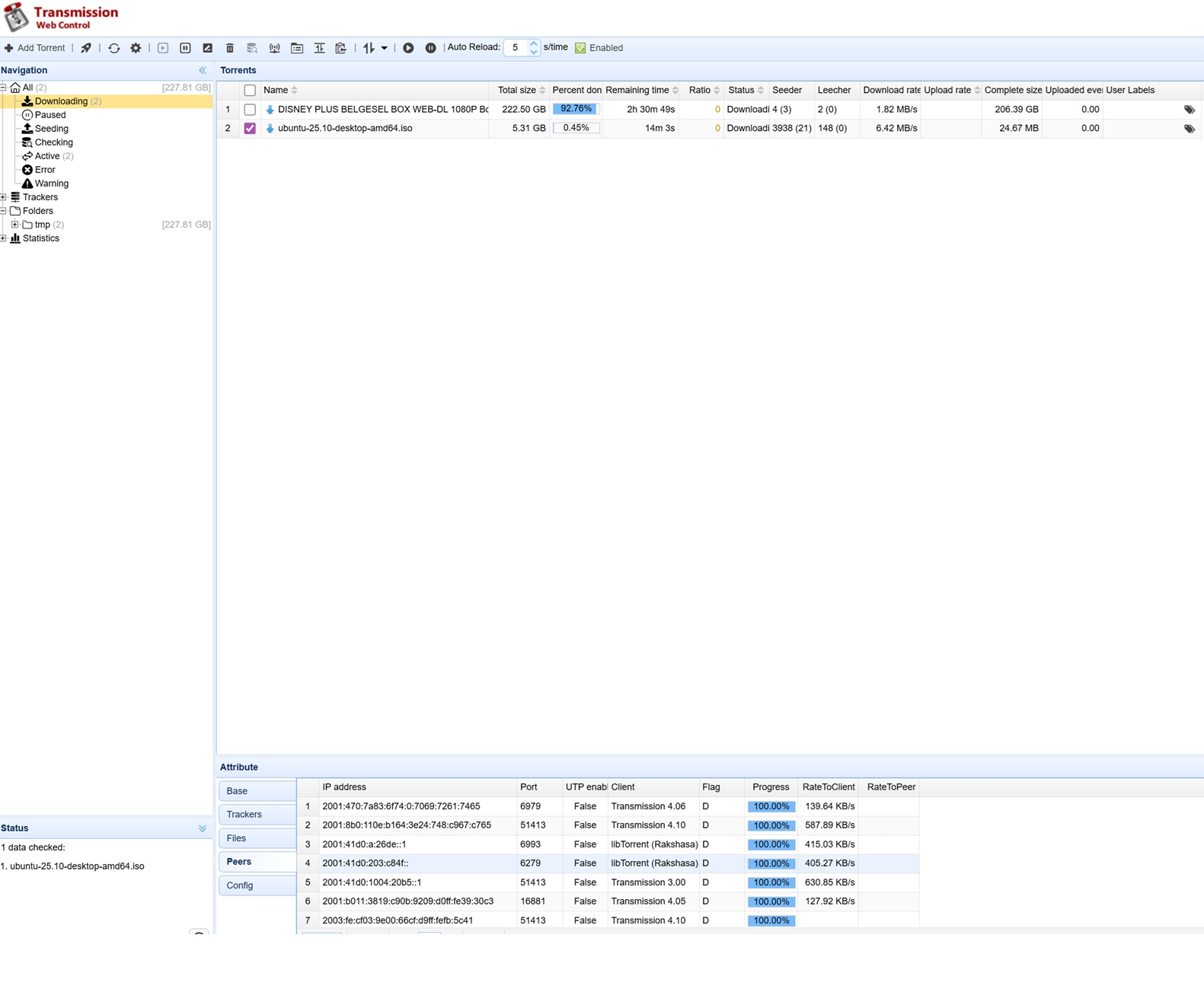Click the Transmission logo icon
Screen dimensions: 1204x986
(16, 18)
